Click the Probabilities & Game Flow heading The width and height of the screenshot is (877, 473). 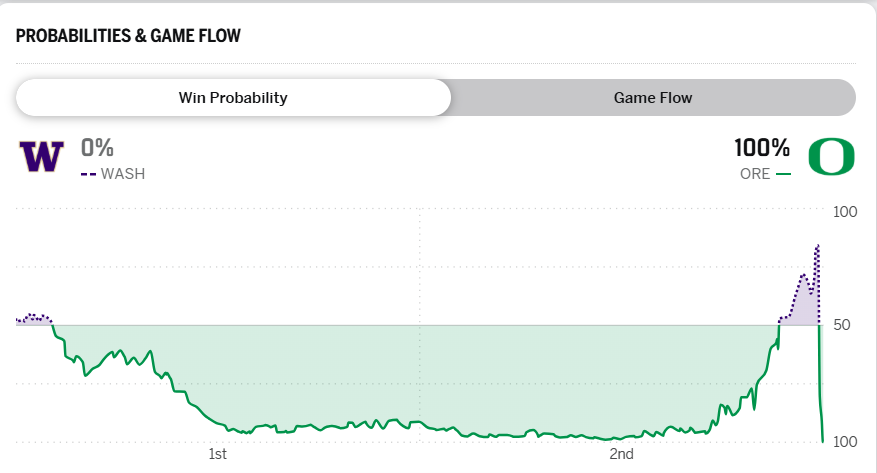click(128, 36)
